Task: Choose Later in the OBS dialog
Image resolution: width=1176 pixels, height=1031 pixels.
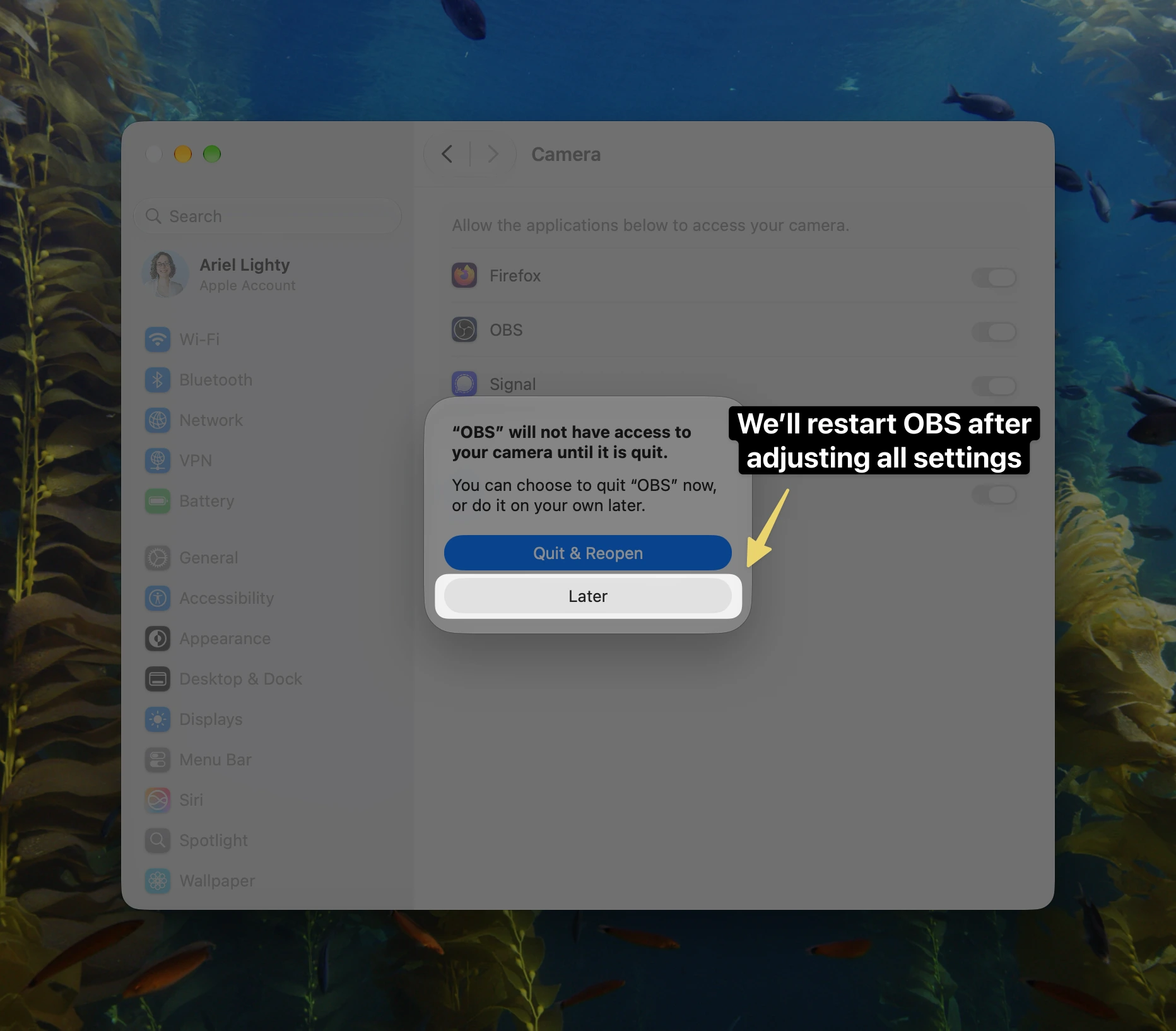Action: tap(588, 596)
